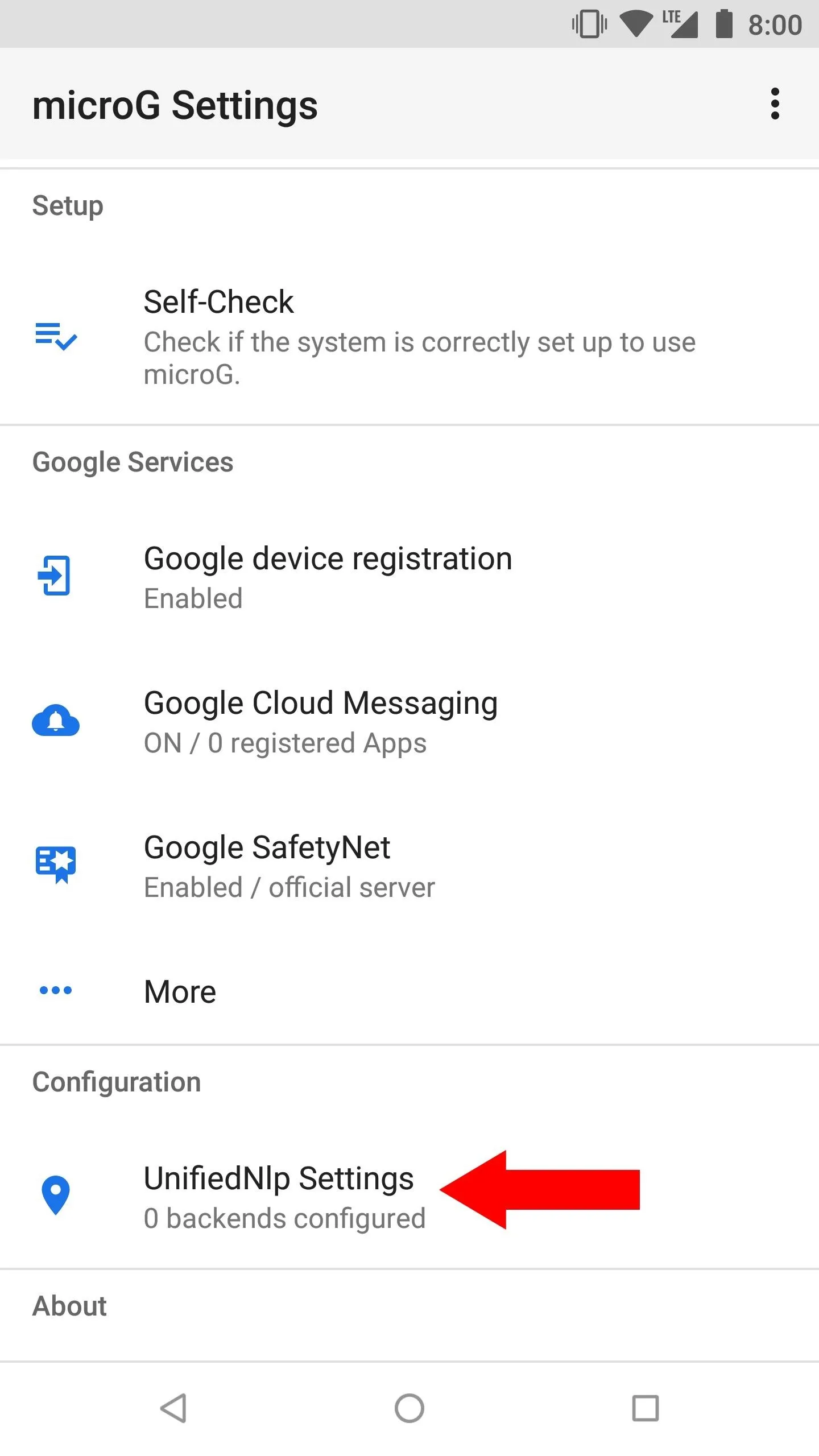Open recent apps with square button

click(x=645, y=1408)
